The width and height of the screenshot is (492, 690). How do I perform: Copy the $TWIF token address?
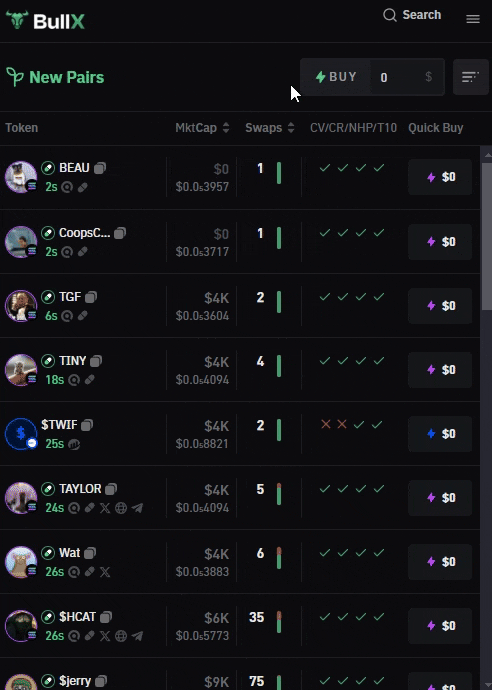click(87, 425)
